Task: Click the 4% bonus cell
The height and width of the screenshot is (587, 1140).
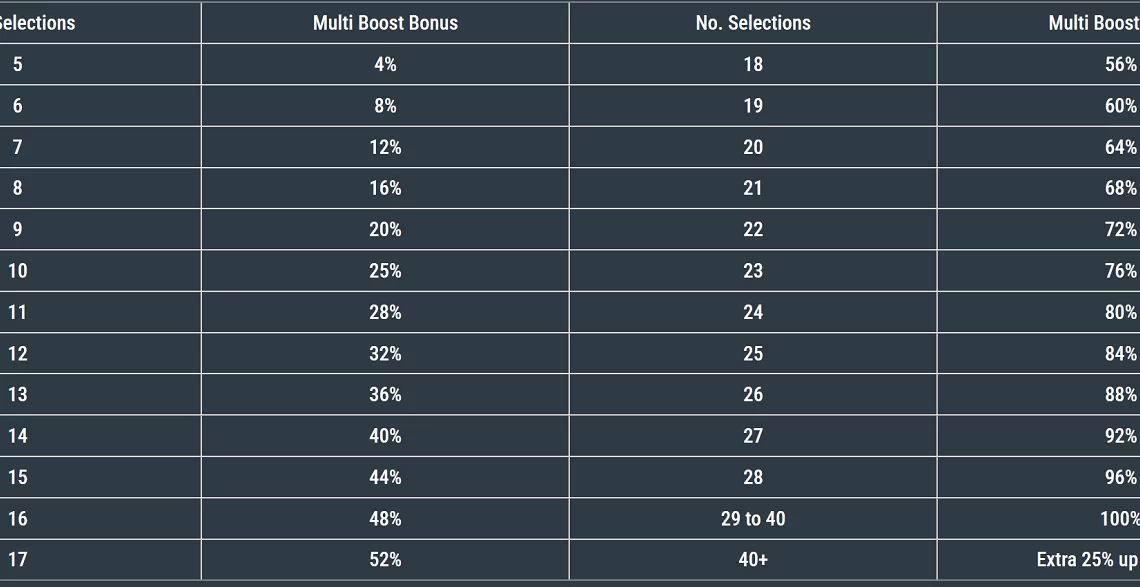Action: tap(385, 64)
